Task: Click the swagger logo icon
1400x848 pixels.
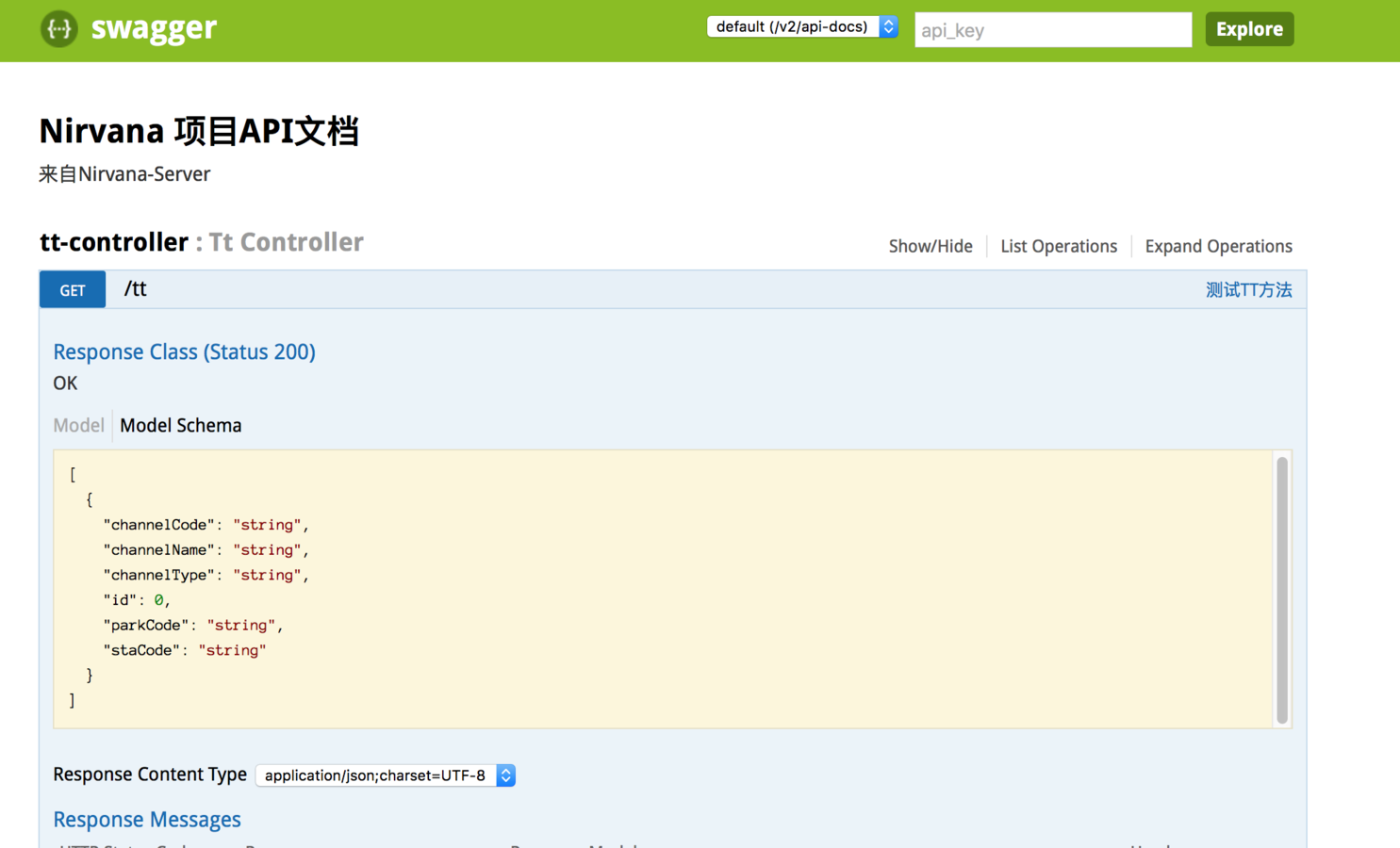Action: click(x=58, y=28)
